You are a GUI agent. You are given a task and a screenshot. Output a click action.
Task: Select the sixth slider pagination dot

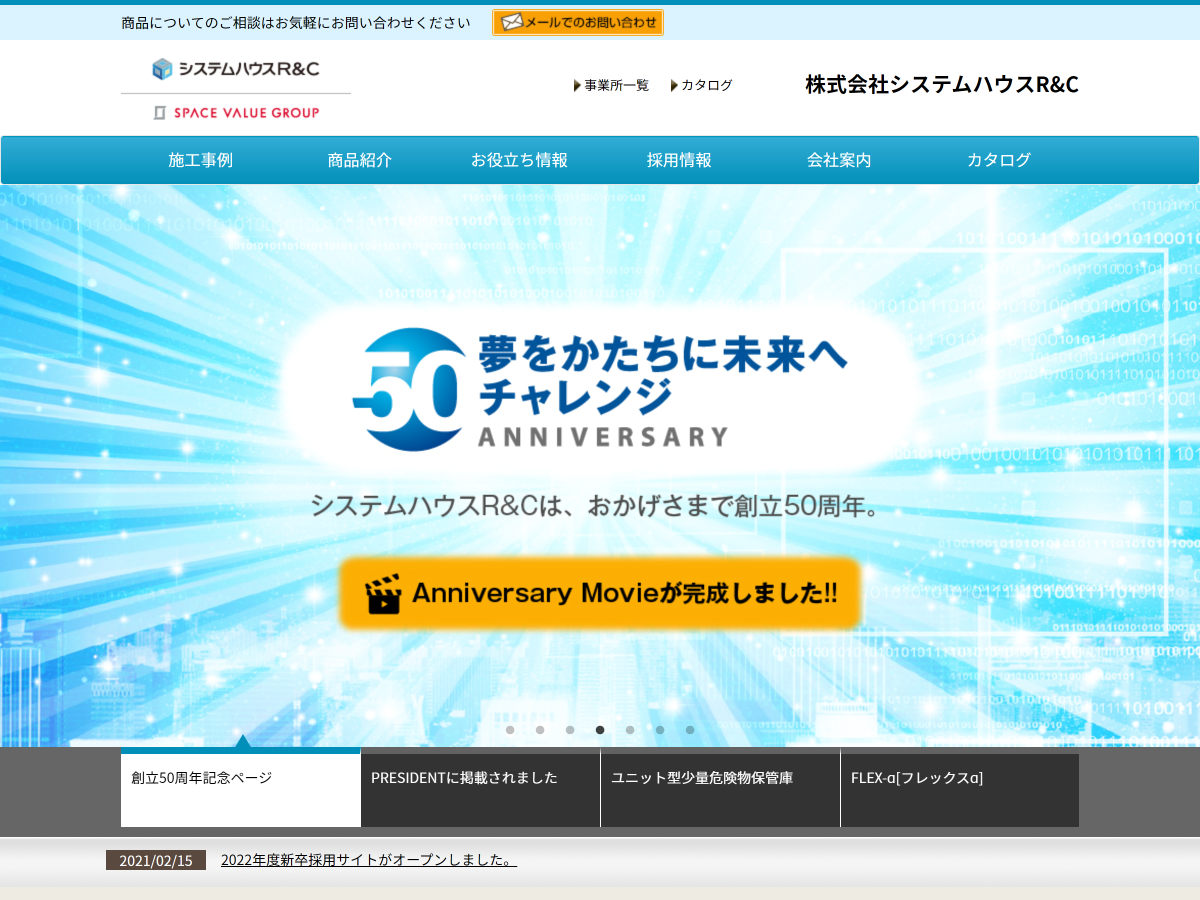[660, 730]
